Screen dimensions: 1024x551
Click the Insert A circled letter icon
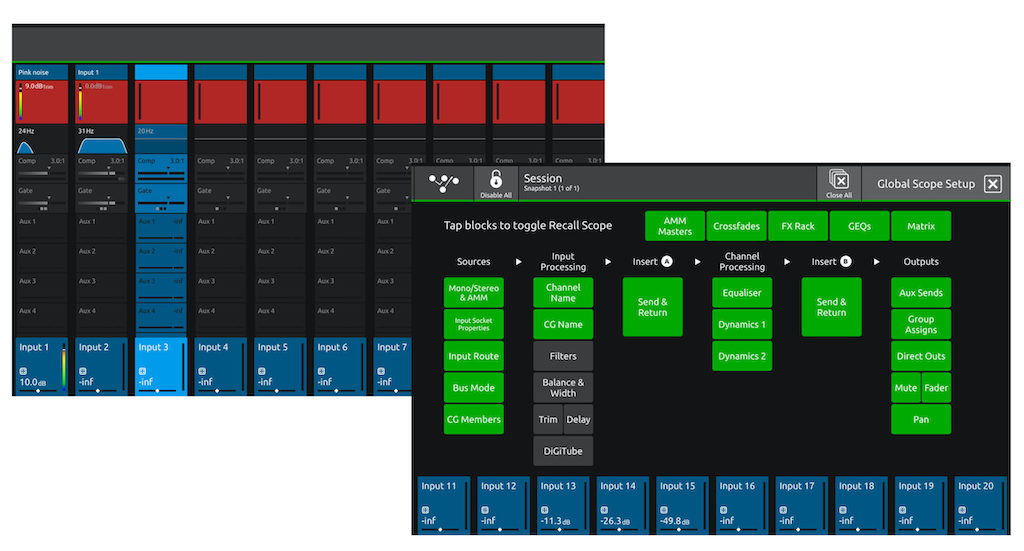667,262
